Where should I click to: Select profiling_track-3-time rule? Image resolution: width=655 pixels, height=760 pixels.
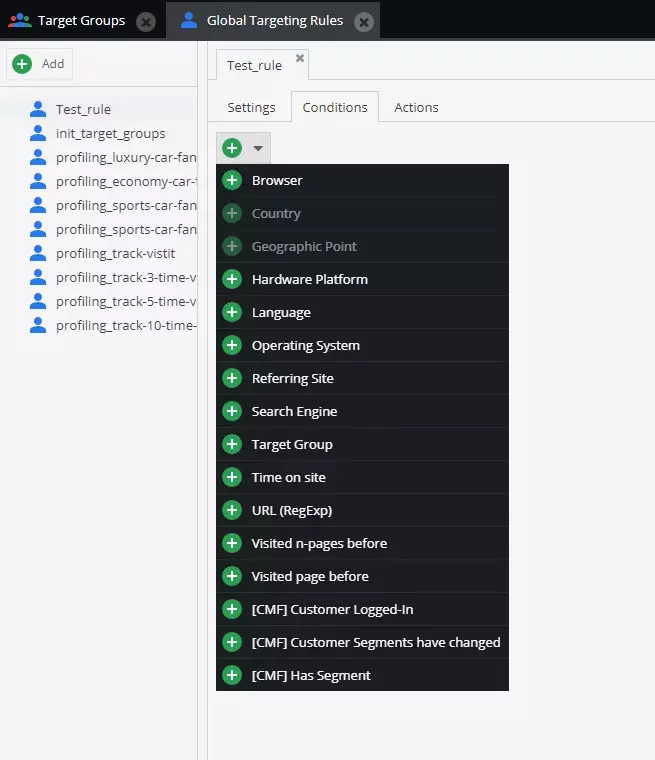pos(98,277)
